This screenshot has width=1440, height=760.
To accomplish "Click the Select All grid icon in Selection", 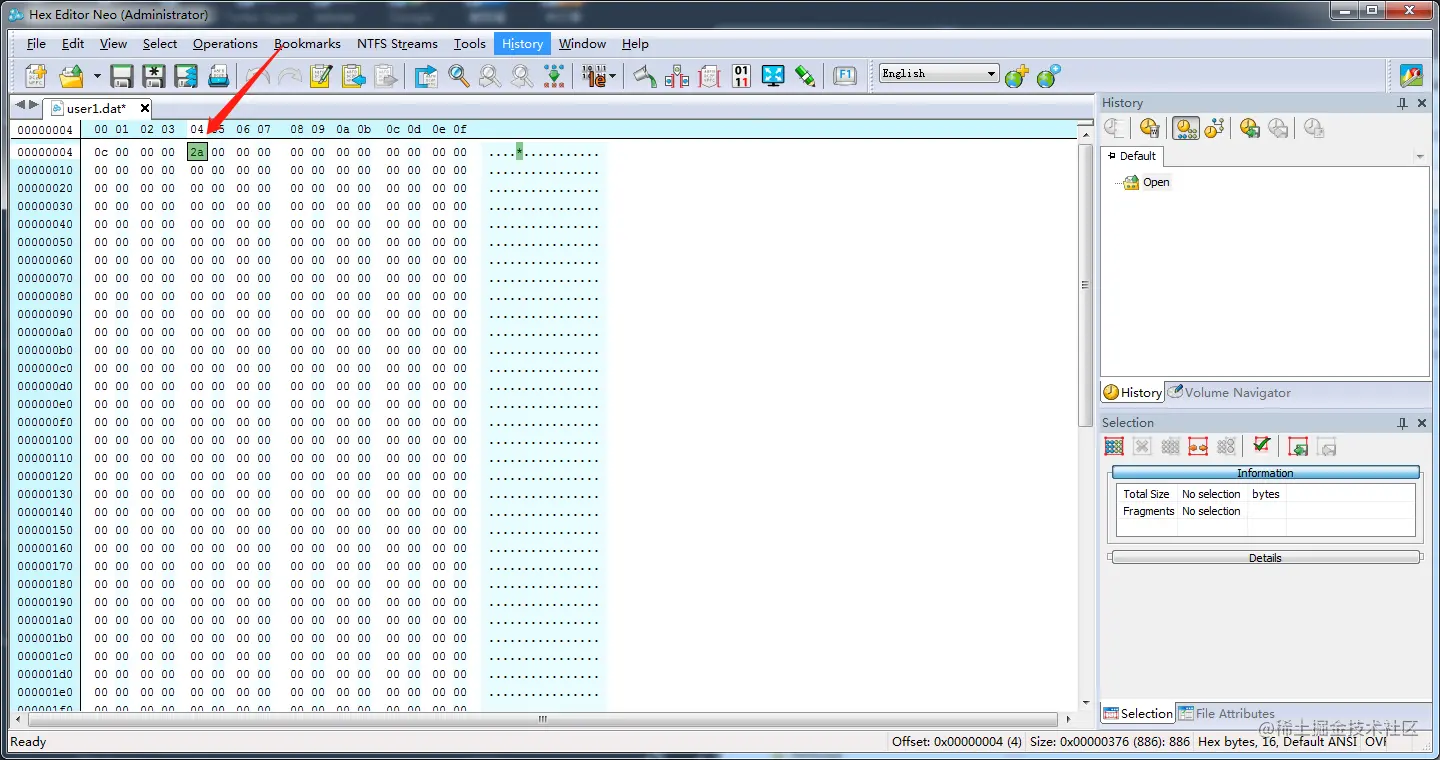I will (1114, 447).
